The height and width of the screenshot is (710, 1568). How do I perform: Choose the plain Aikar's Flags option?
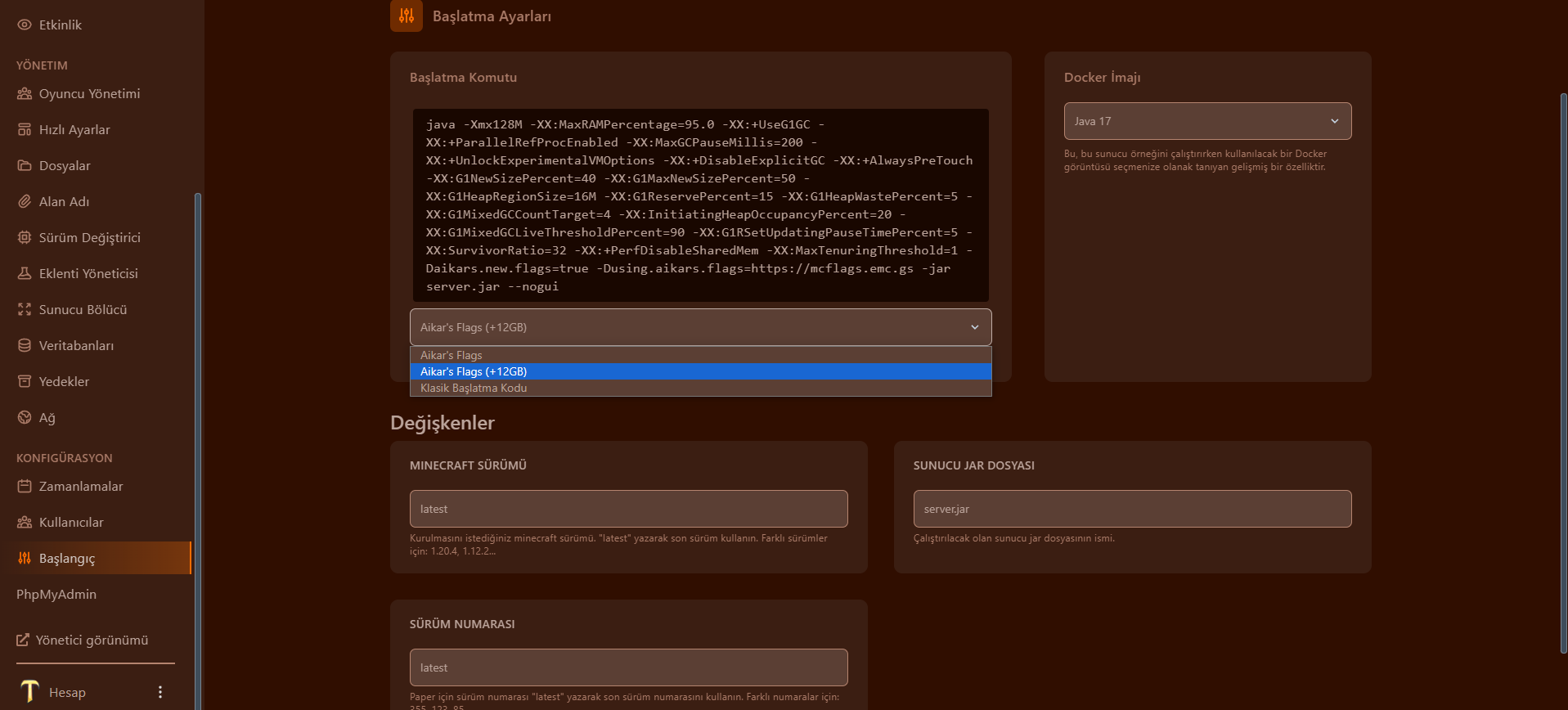point(700,355)
